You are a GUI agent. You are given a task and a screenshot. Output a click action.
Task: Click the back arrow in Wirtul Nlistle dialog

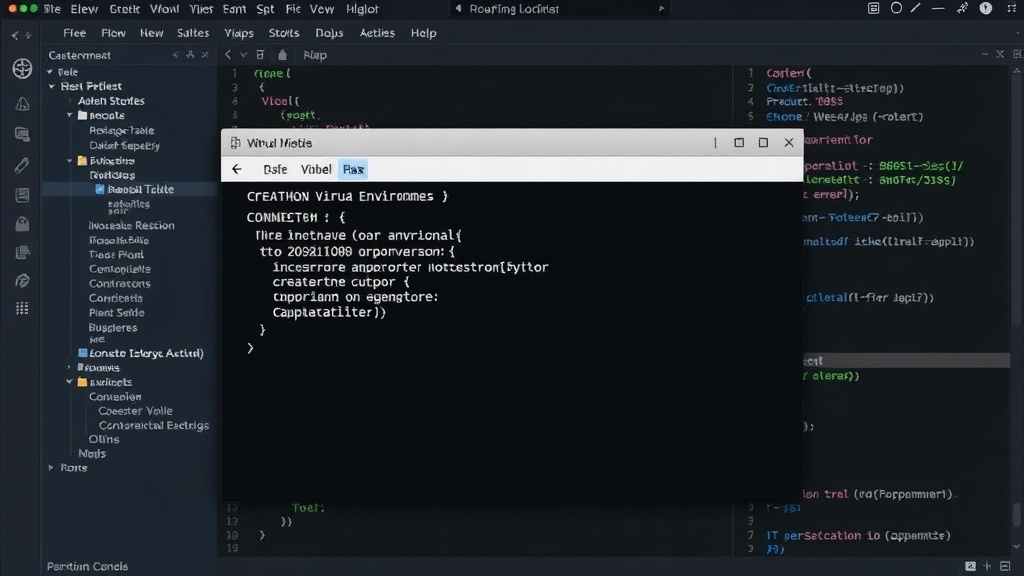pyautogui.click(x=236, y=169)
